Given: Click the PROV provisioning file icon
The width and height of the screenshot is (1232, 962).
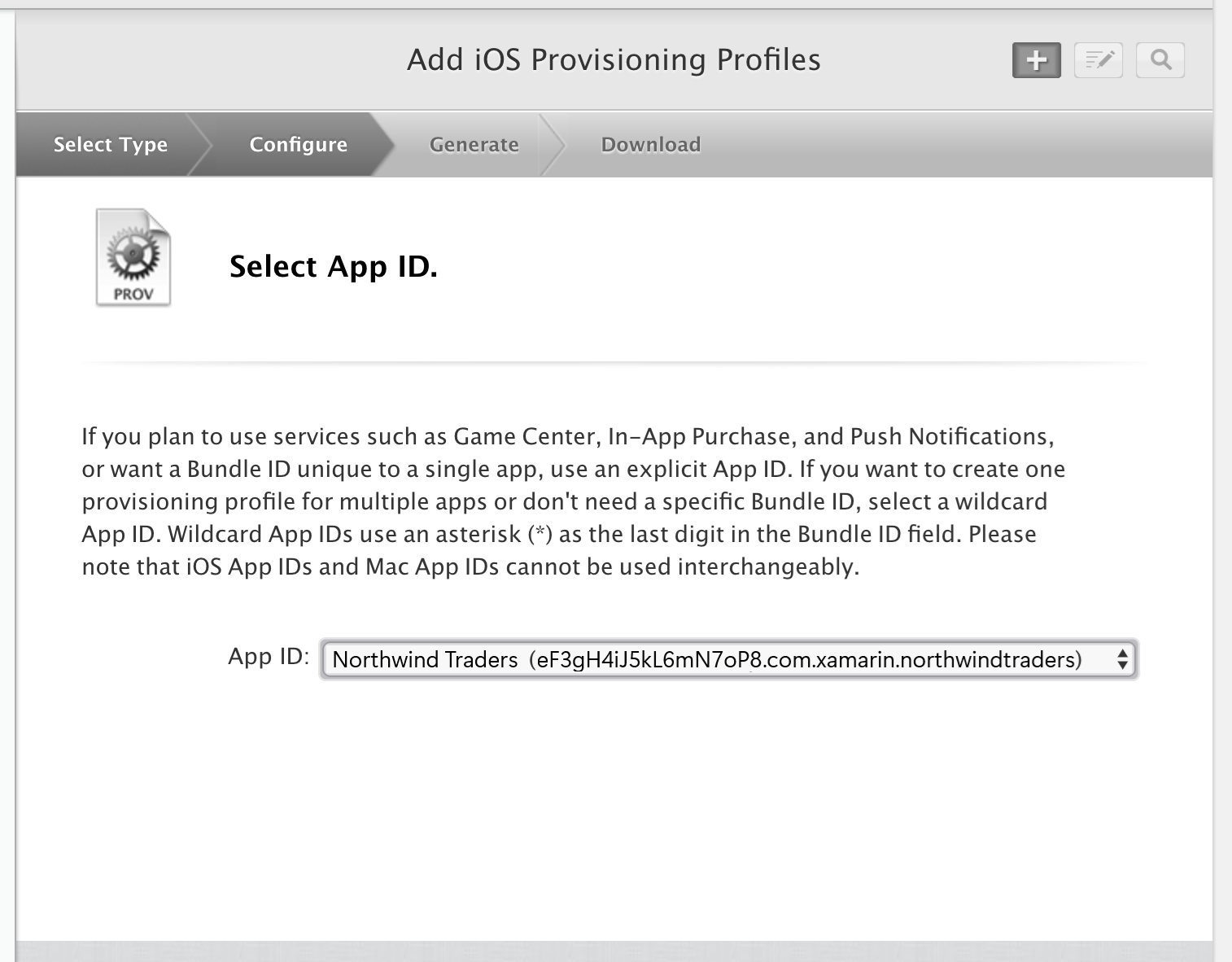Looking at the screenshot, I should (x=133, y=257).
